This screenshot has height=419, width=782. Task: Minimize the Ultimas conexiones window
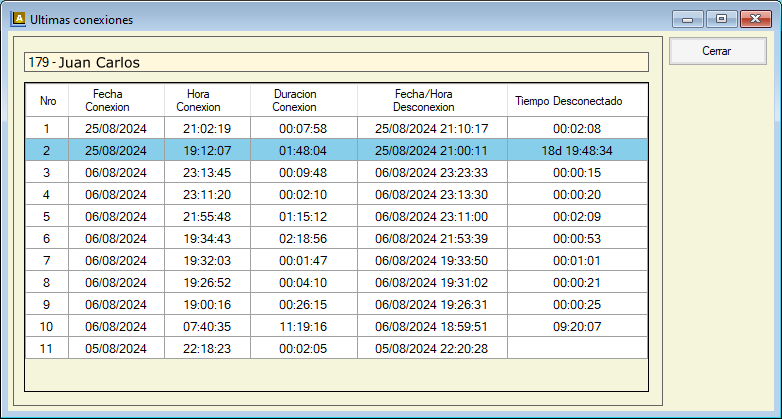click(687, 18)
